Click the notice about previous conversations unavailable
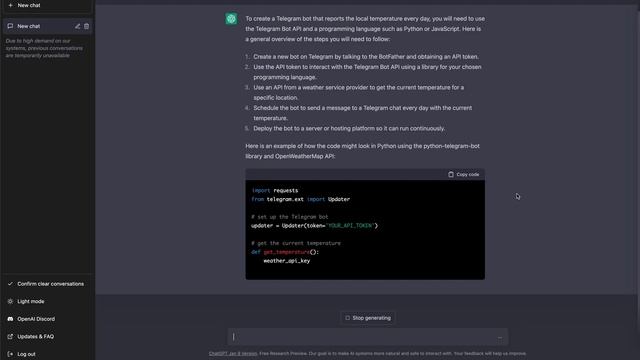 click(44, 48)
